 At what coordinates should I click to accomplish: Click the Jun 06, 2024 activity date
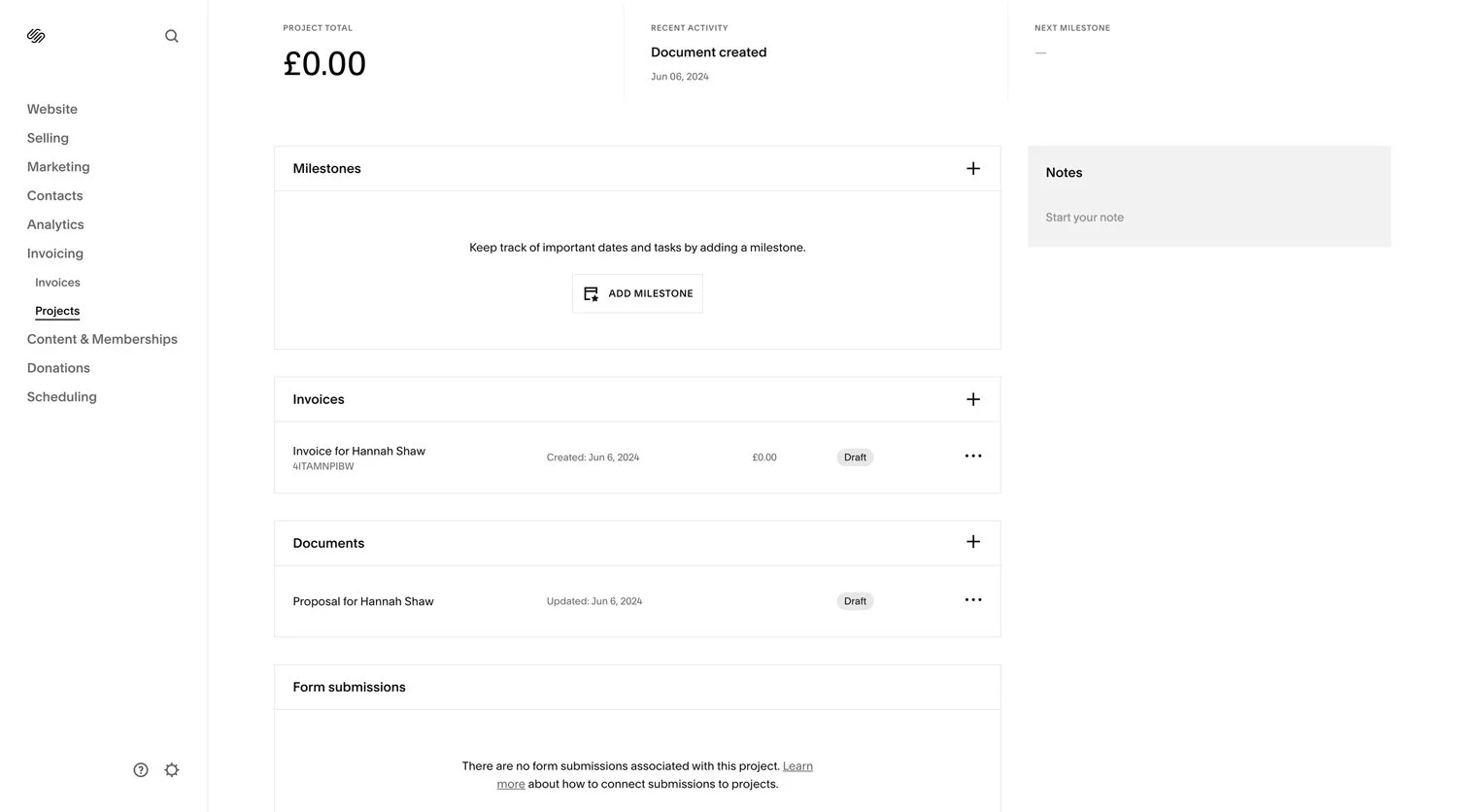(x=680, y=77)
